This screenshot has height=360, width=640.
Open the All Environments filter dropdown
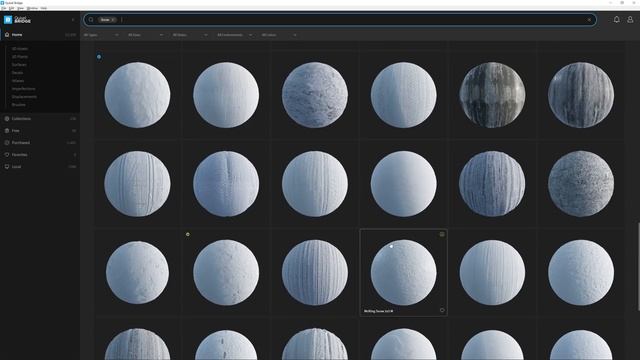click(x=234, y=35)
